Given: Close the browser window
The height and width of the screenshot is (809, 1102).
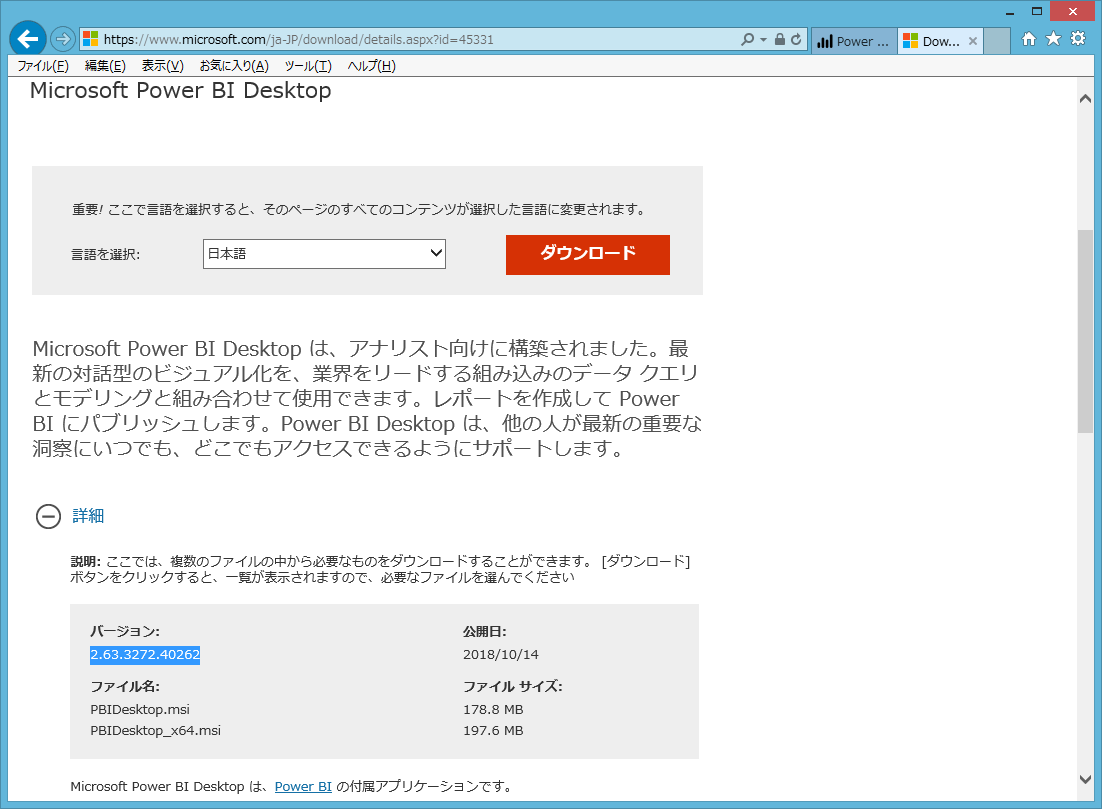Looking at the screenshot, I should tap(1072, 11).
